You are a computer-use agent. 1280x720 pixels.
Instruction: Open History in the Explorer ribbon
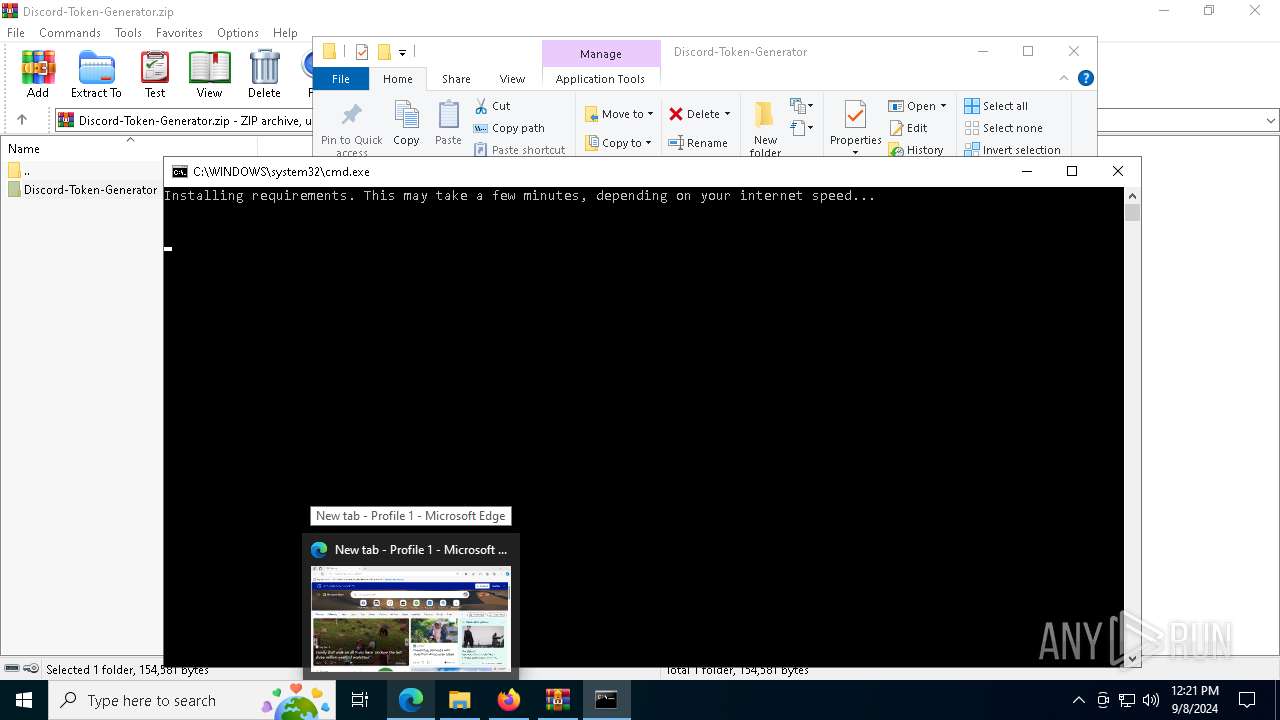(x=916, y=150)
